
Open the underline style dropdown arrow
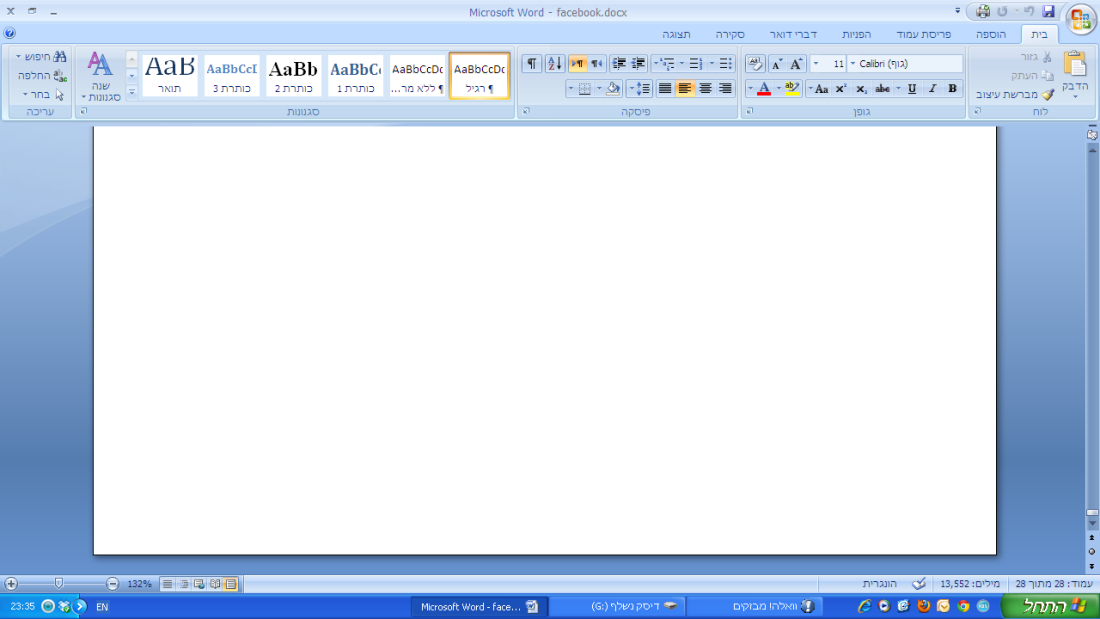[x=899, y=88]
